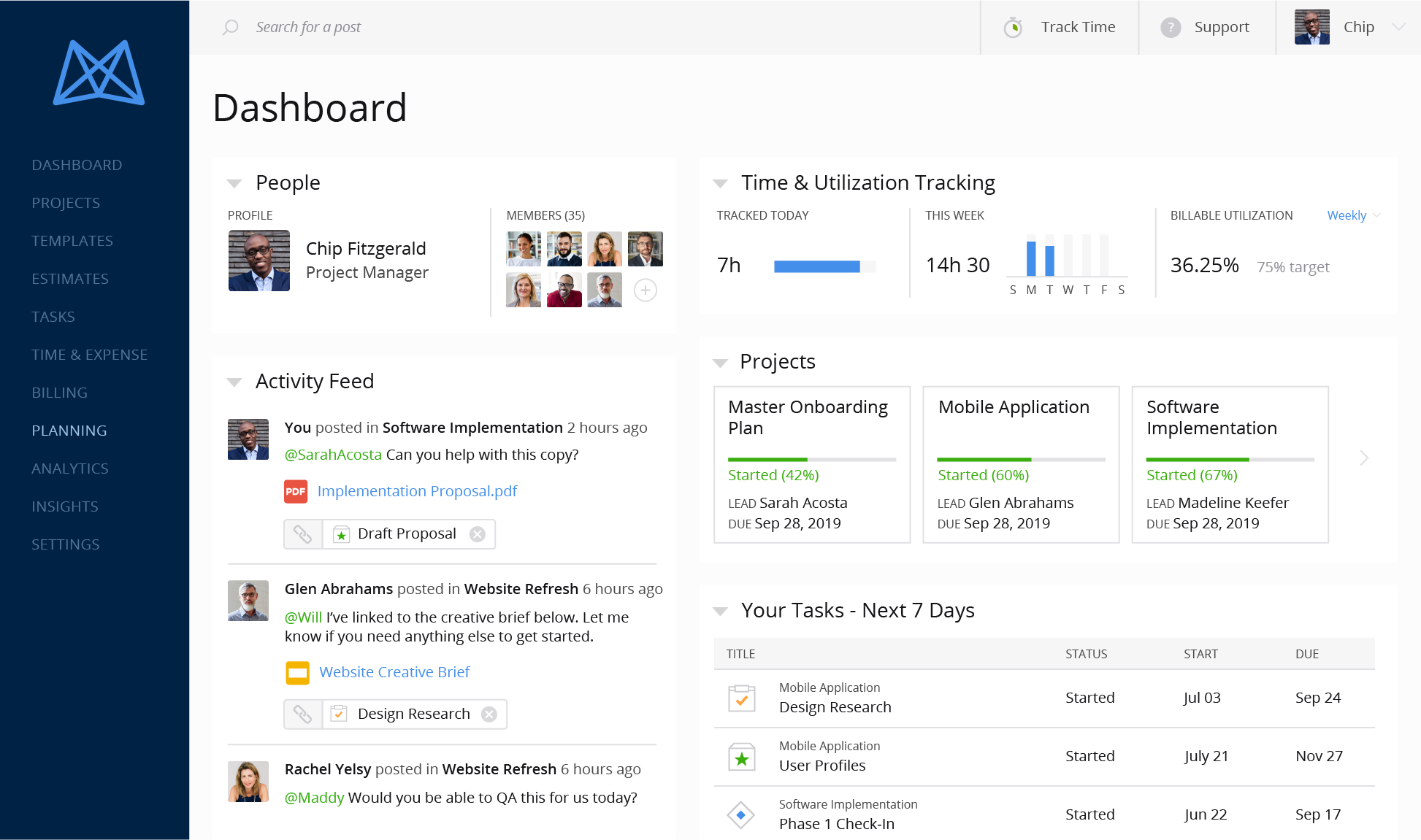Click the @SarahAcosta mention link
The width and height of the screenshot is (1421, 840).
coord(333,454)
